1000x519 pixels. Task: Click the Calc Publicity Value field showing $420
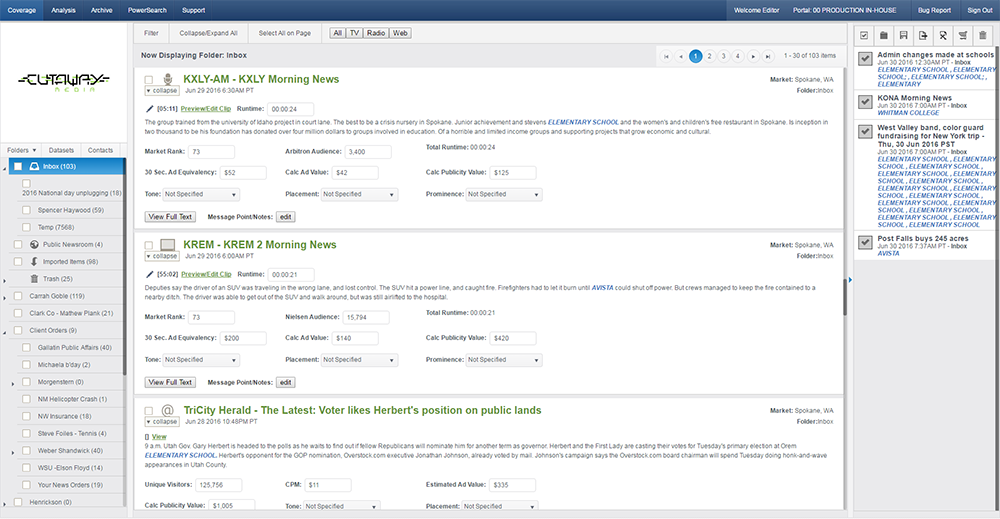[513, 339]
